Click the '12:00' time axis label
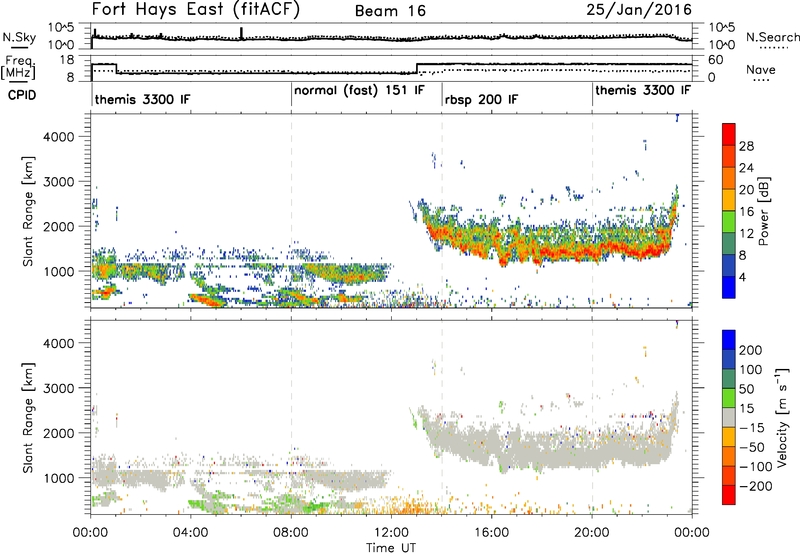This screenshot has height=554, width=800. pos(391,533)
